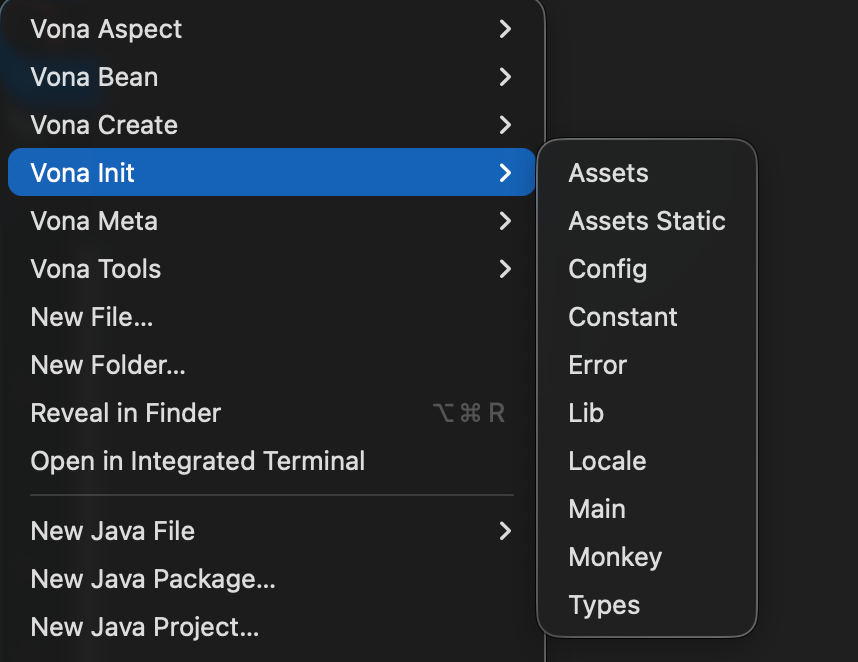Open the Vona Aspect submenu

[x=106, y=29]
